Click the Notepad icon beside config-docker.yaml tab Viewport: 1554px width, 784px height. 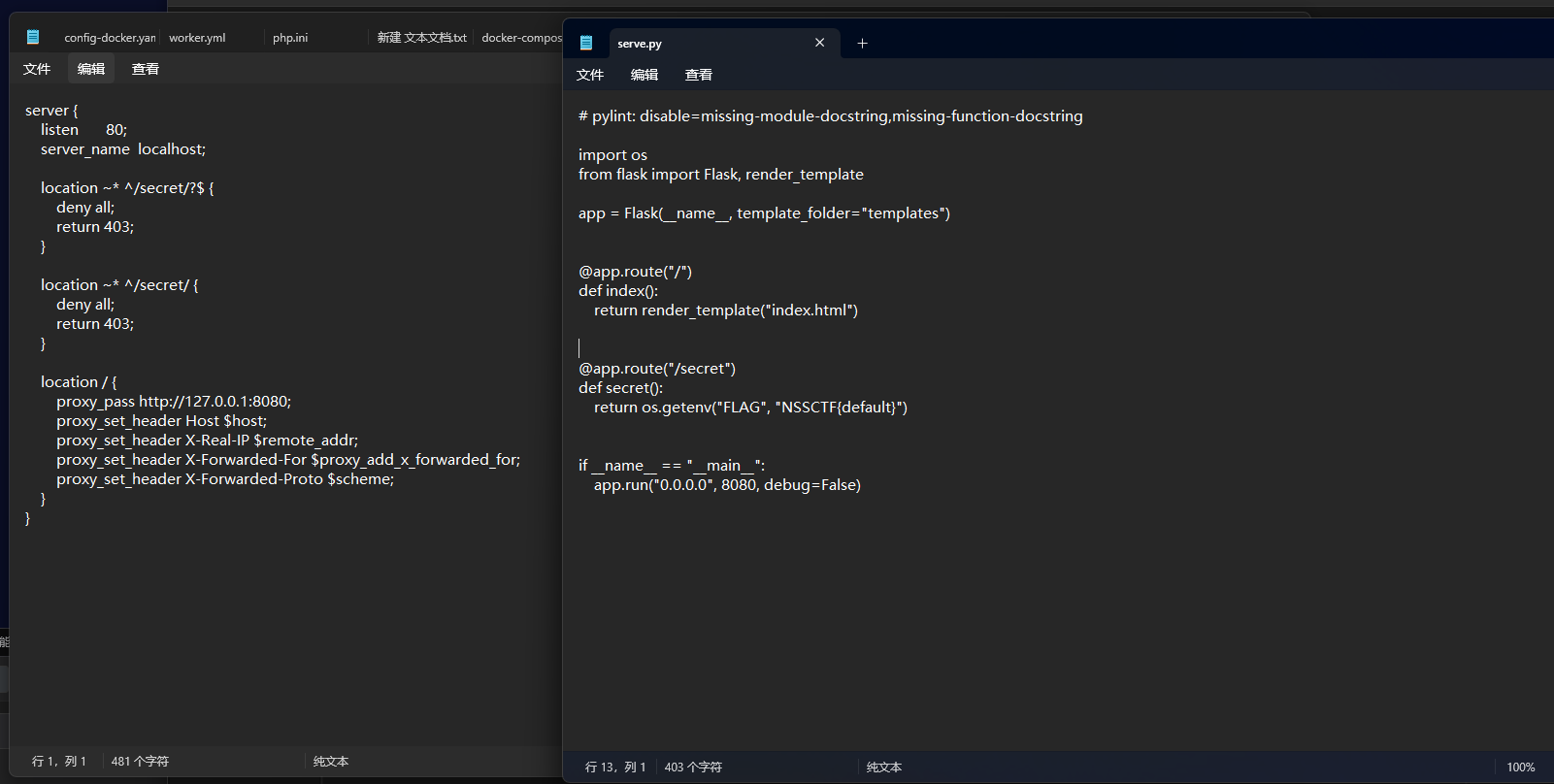[33, 37]
